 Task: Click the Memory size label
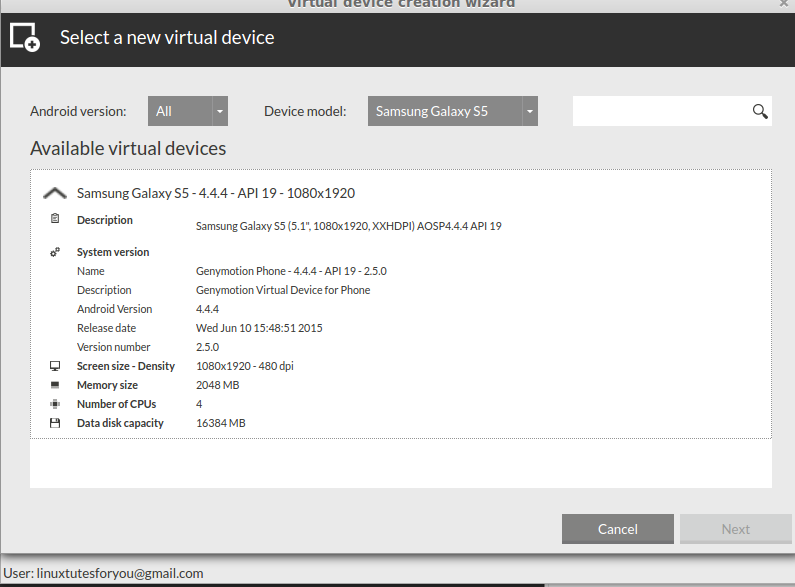107,385
